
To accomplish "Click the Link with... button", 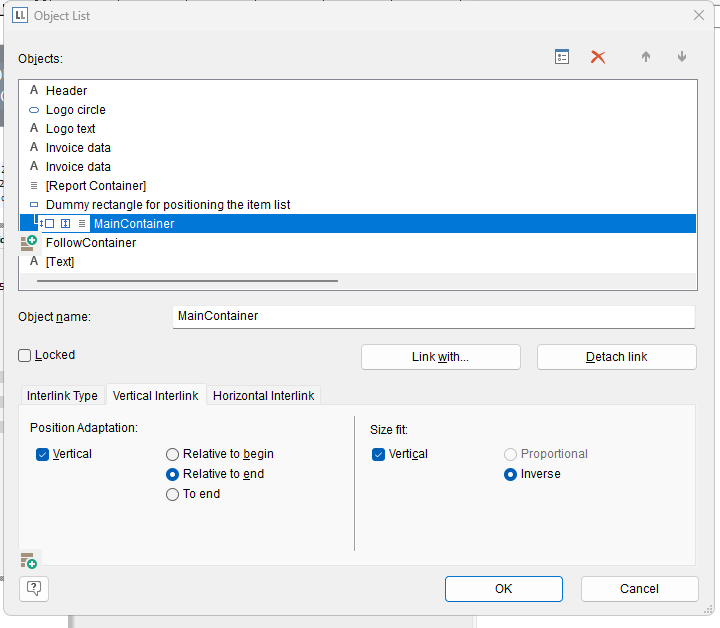I will point(440,357).
